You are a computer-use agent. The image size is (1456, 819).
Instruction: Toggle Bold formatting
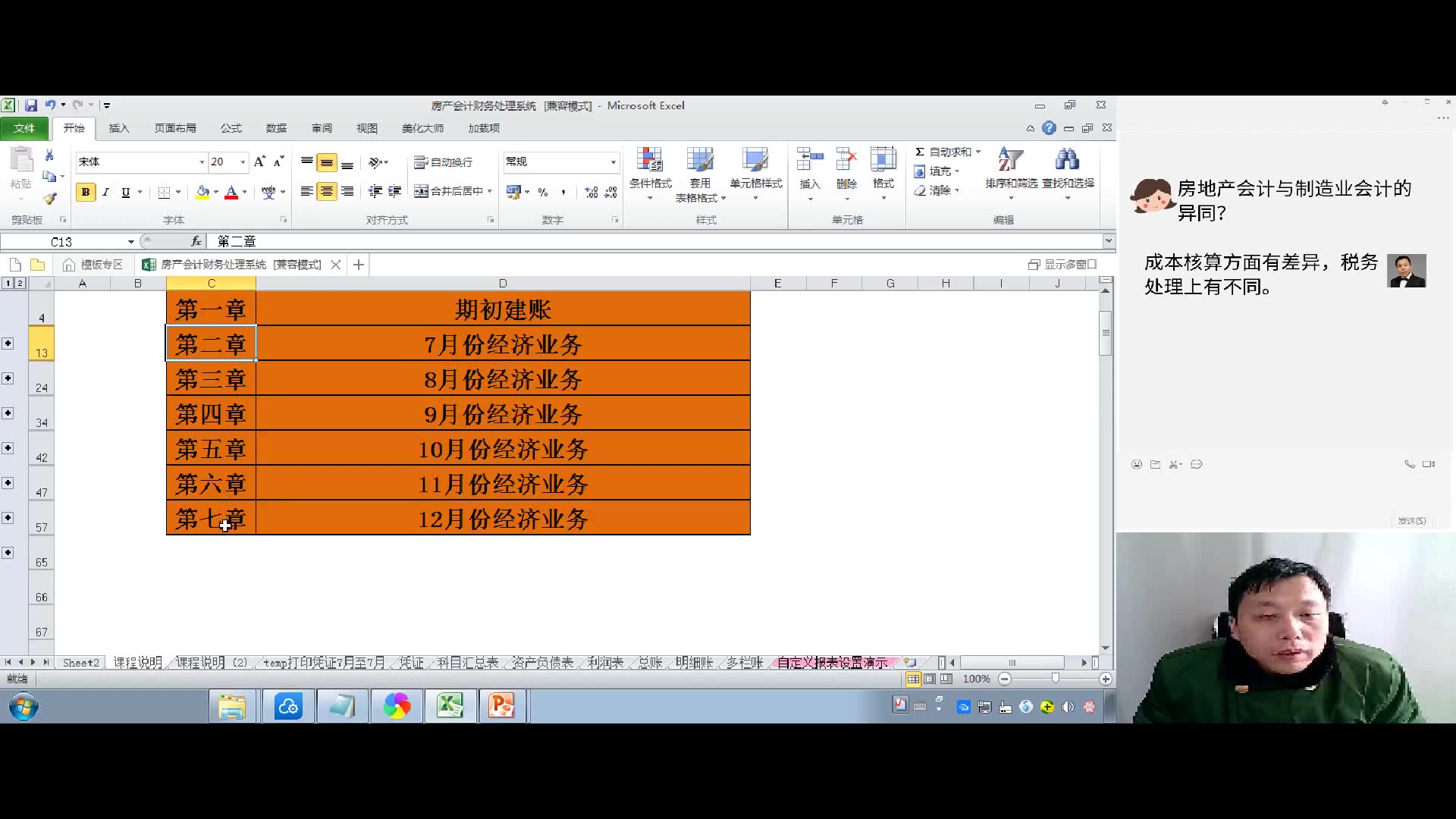point(86,193)
